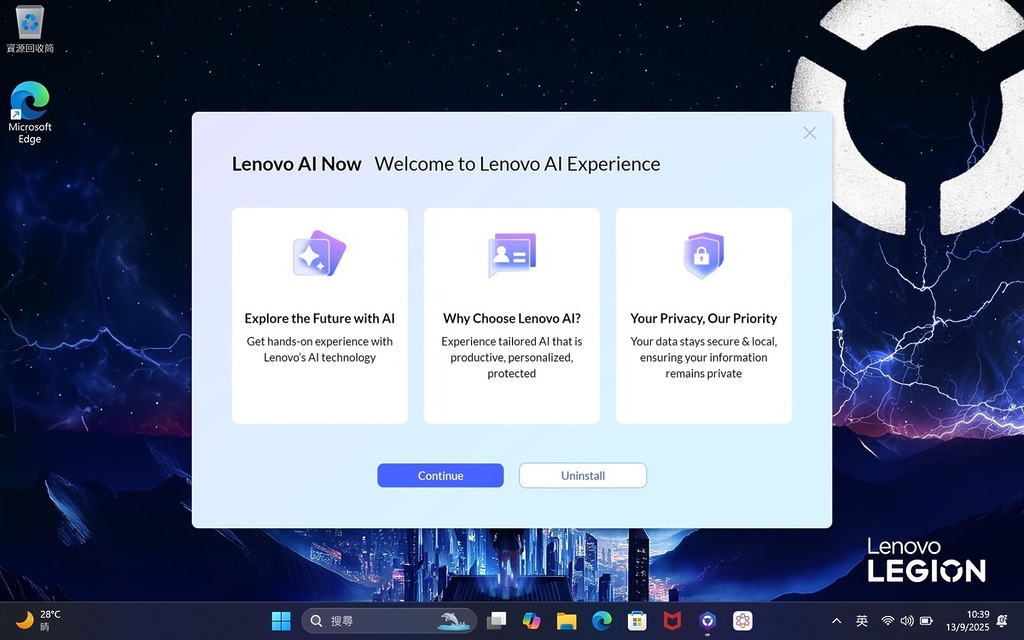This screenshot has height=640, width=1024.
Task: Open the weather widget showing 28°C
Action: 38,620
